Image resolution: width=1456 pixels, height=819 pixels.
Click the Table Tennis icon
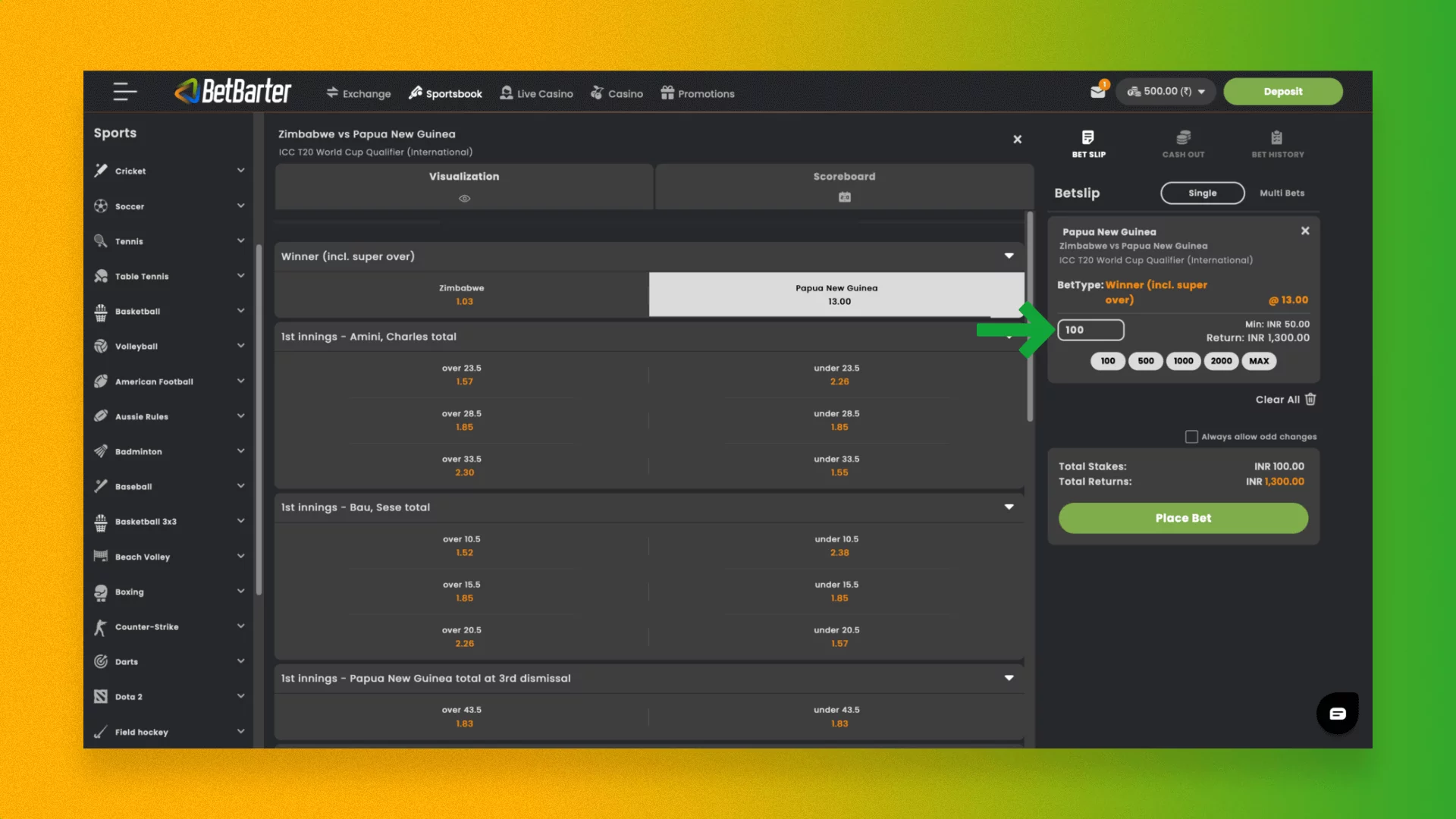[x=100, y=276]
